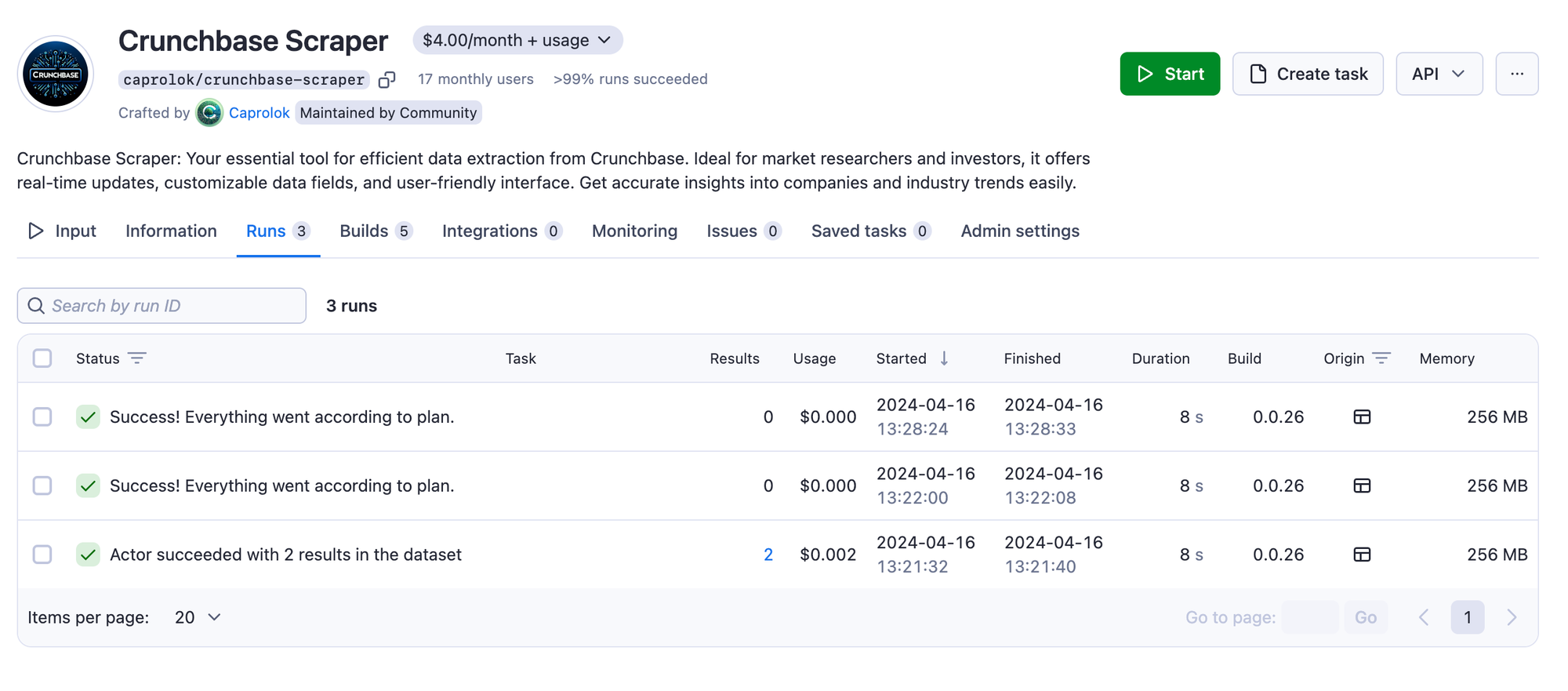The width and height of the screenshot is (1568, 691).
Task: Switch to the Builds tab
Action: click(x=376, y=231)
